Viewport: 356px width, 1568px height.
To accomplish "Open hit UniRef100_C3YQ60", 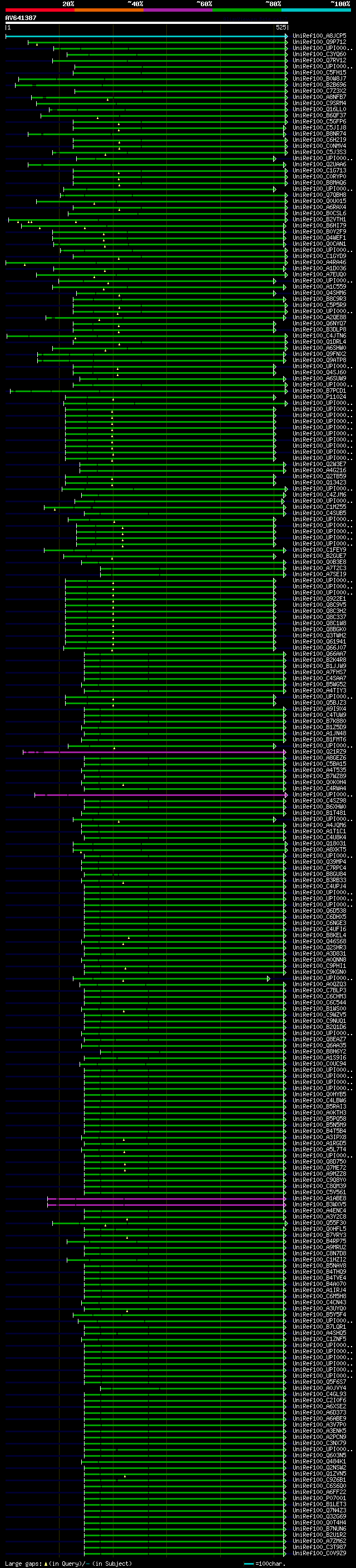I will [319, 54].
